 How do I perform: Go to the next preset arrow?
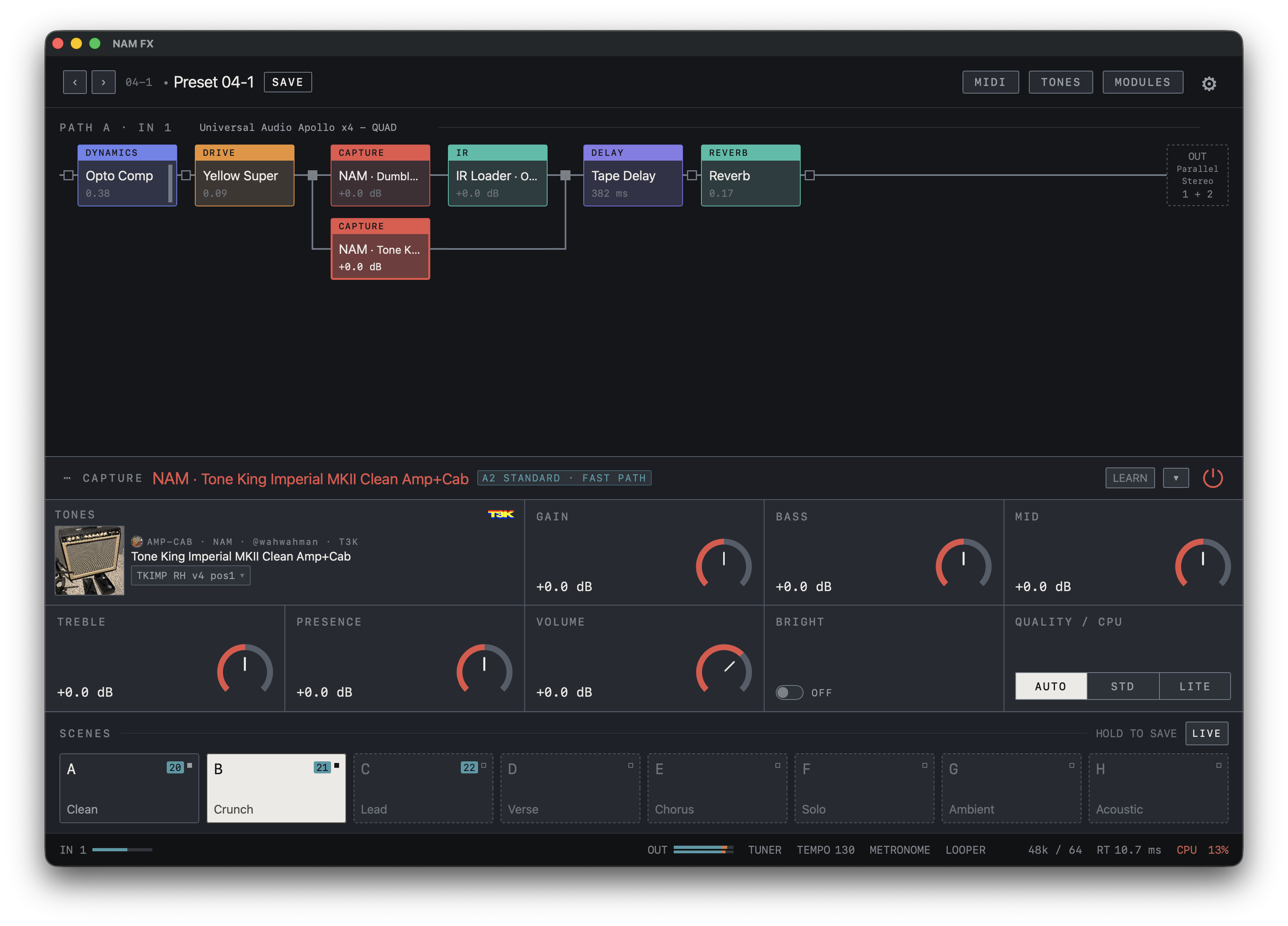tap(103, 82)
